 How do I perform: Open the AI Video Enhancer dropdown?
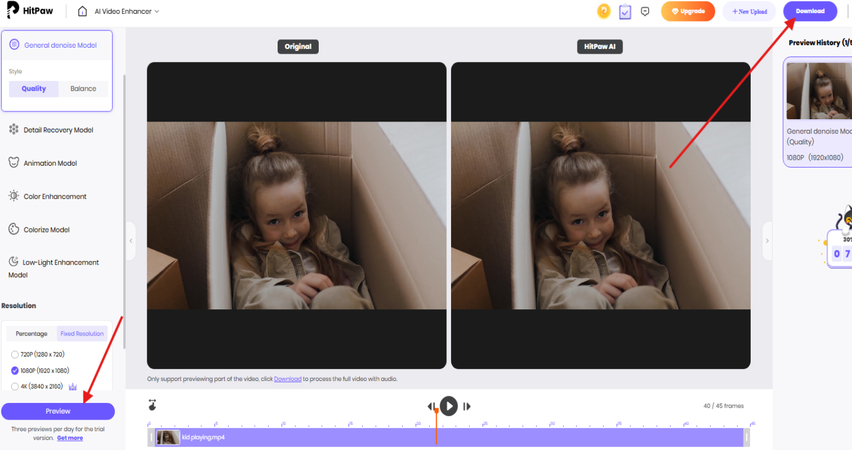(127, 11)
